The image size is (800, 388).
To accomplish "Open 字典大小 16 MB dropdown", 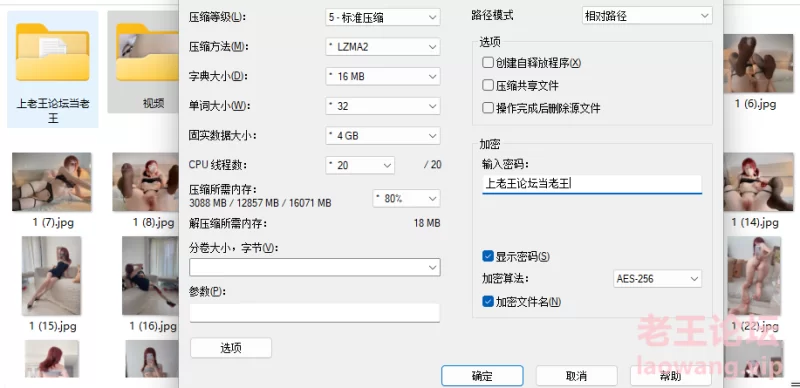I will click(383, 77).
